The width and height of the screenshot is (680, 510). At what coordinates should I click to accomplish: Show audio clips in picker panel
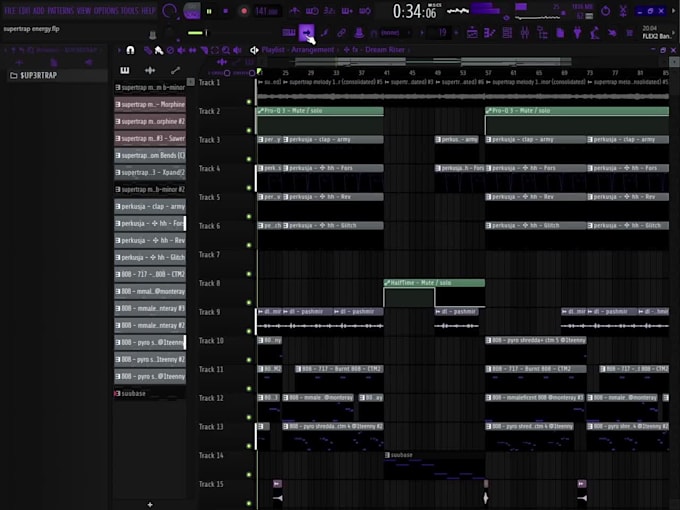(x=150, y=70)
